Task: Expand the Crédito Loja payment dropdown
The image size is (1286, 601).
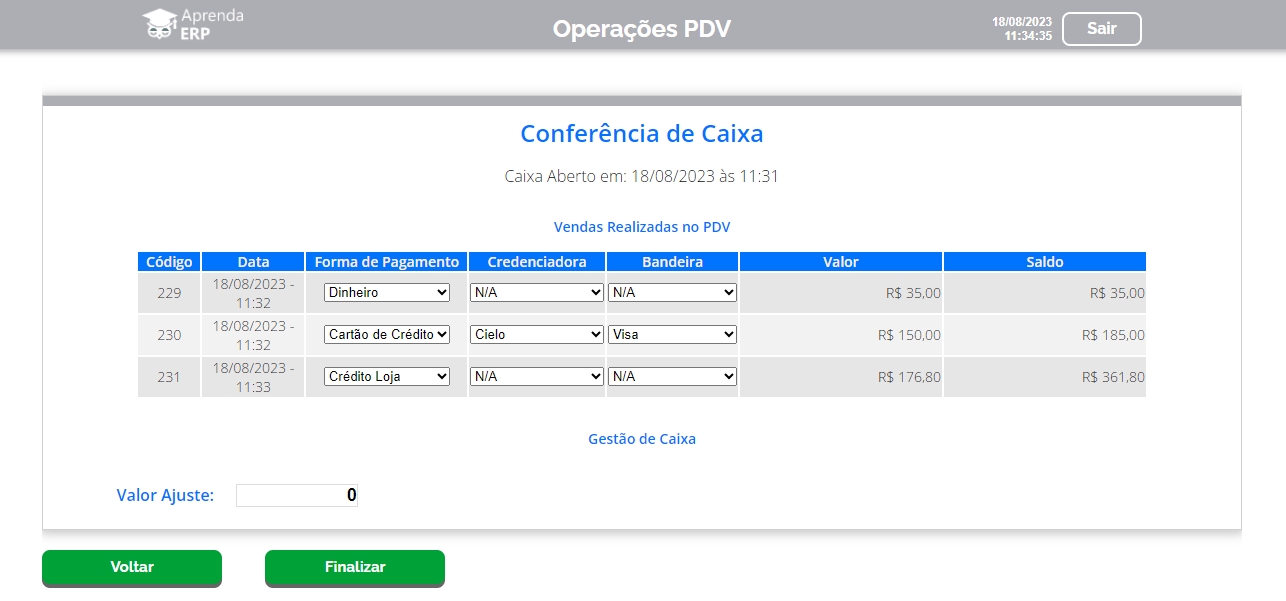Action: coord(387,377)
